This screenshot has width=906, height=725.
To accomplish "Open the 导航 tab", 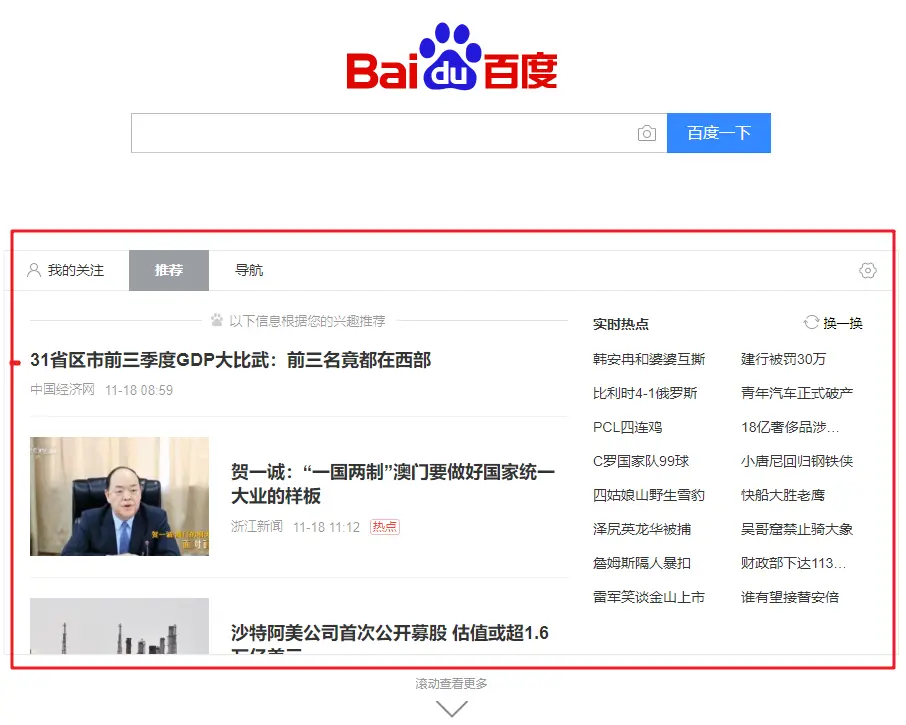I will 249,270.
